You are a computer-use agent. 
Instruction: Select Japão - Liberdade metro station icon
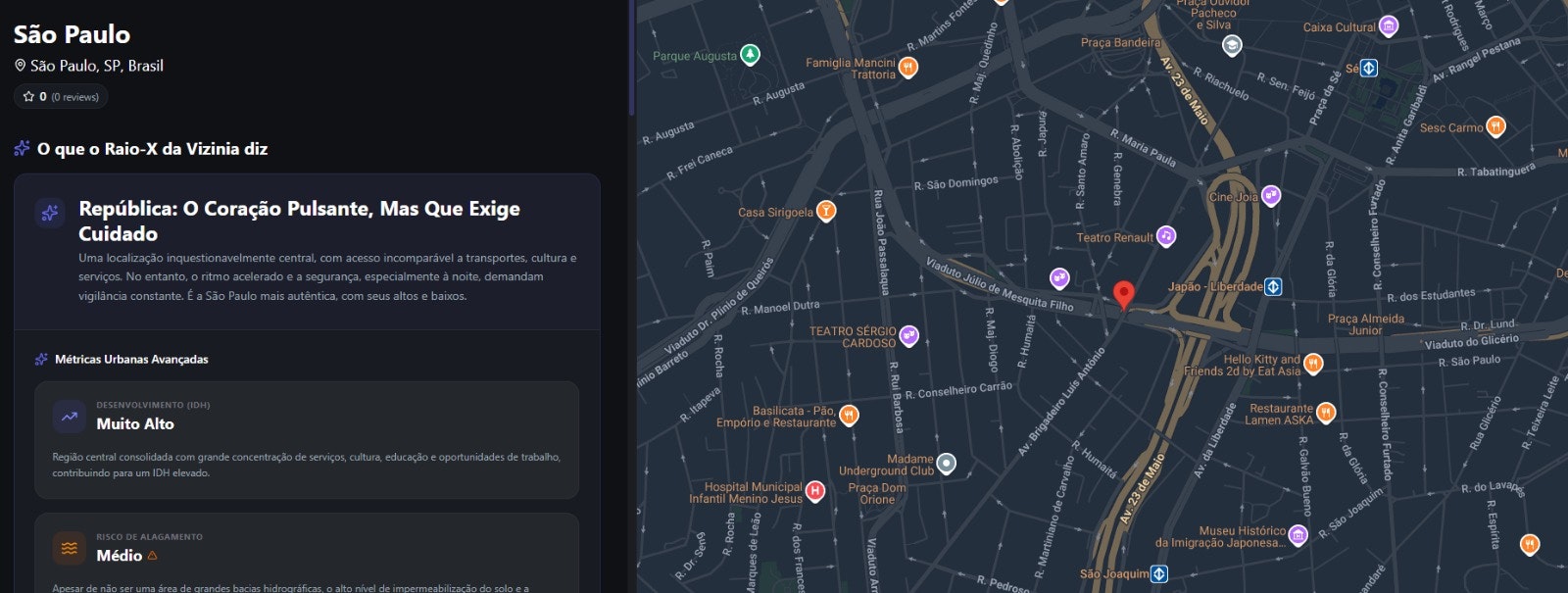[1273, 287]
